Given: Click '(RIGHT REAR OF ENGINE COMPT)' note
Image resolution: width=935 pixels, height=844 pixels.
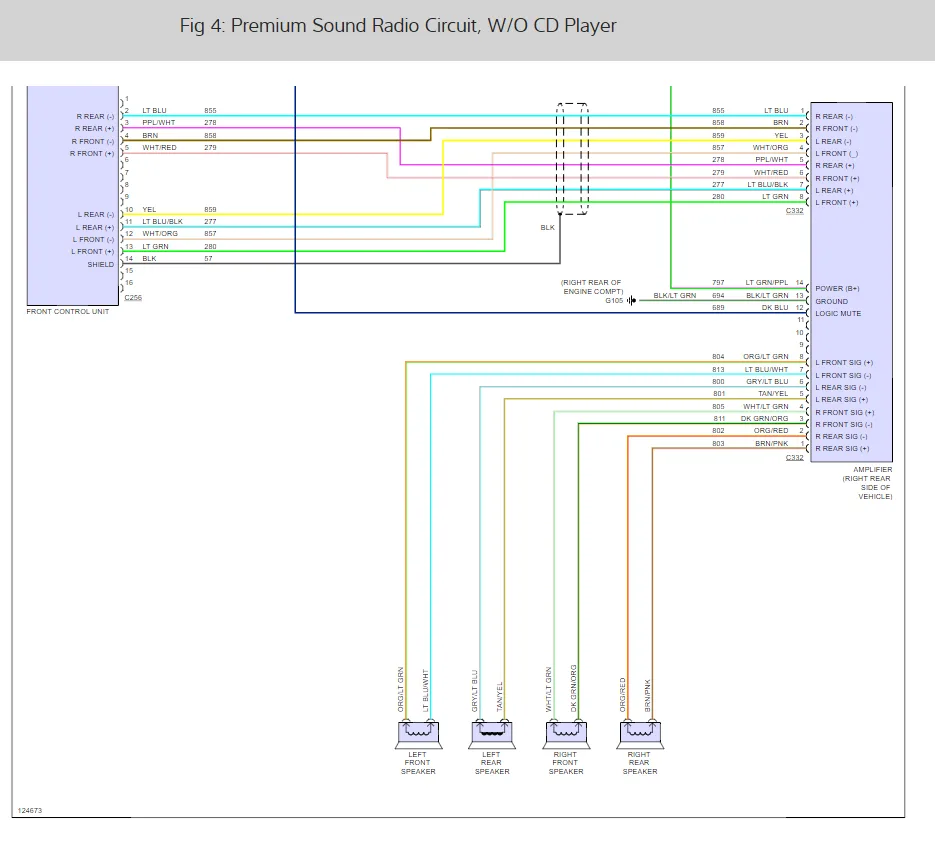Looking at the screenshot, I should tap(592, 287).
